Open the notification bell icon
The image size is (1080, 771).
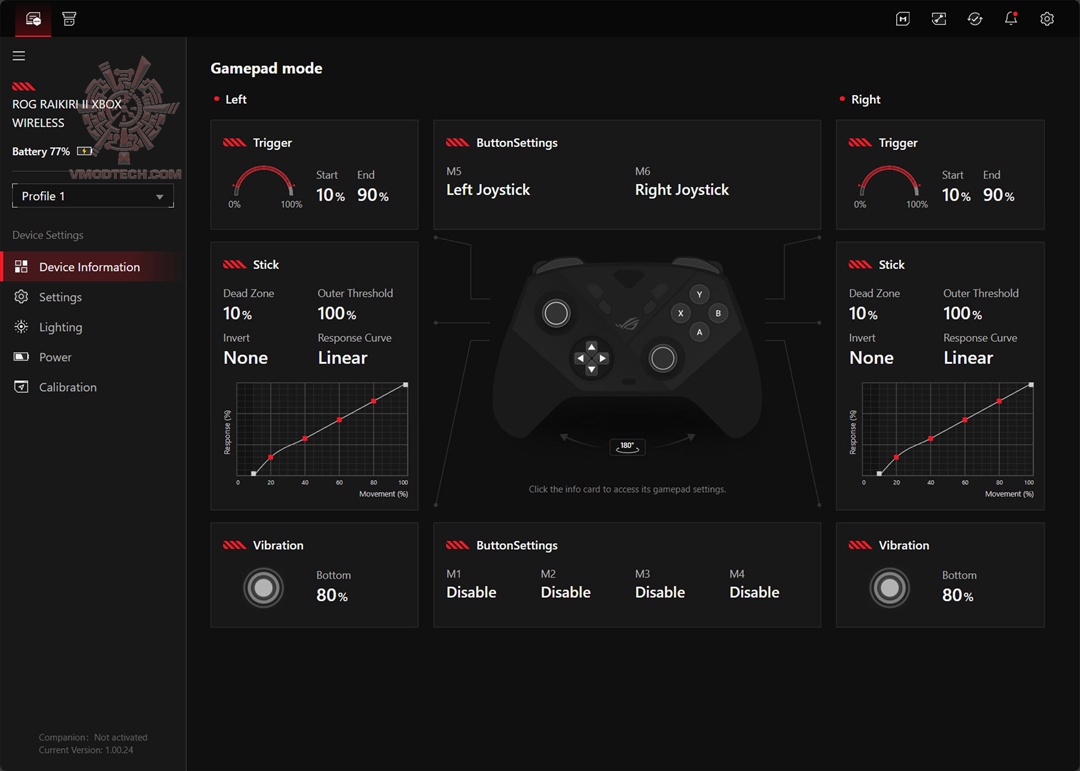tap(1010, 19)
